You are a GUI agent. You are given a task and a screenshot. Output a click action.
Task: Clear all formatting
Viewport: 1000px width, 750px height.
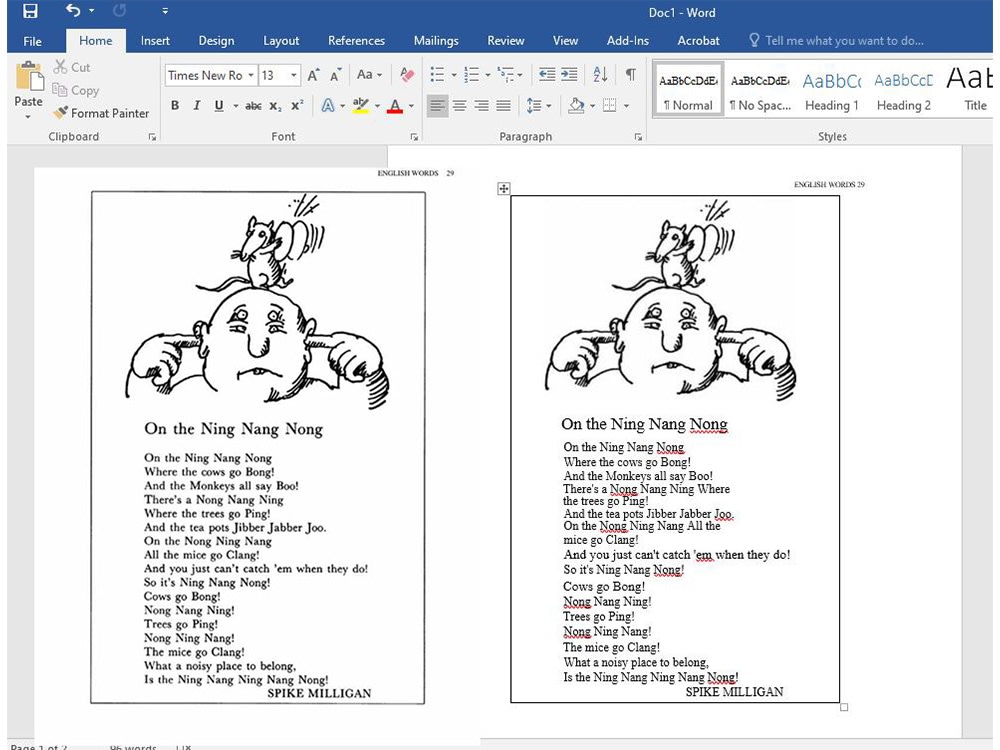[407, 75]
